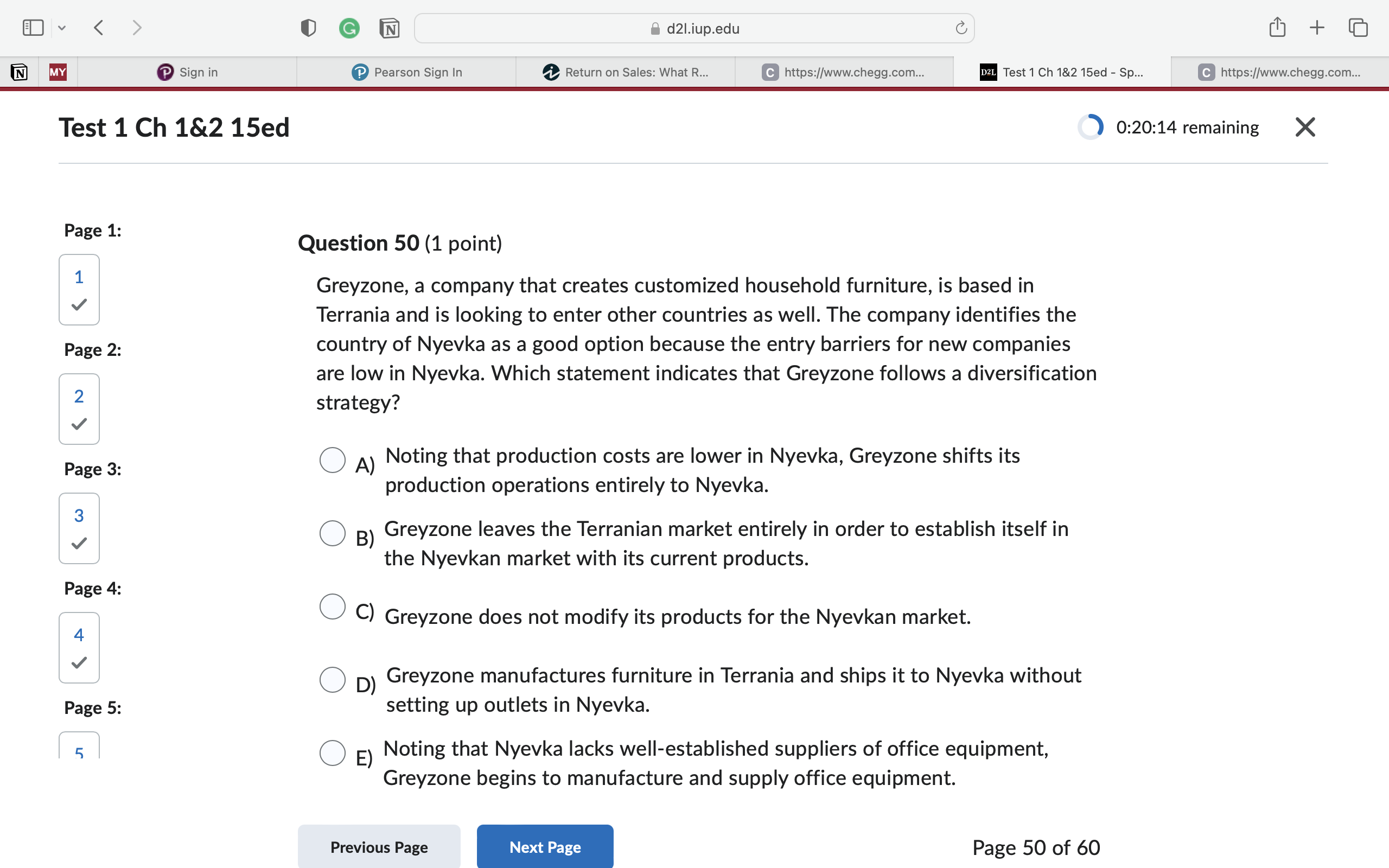Show all tabs with the tab overview icon
Viewport: 1389px width, 868px height.
coord(1358,27)
